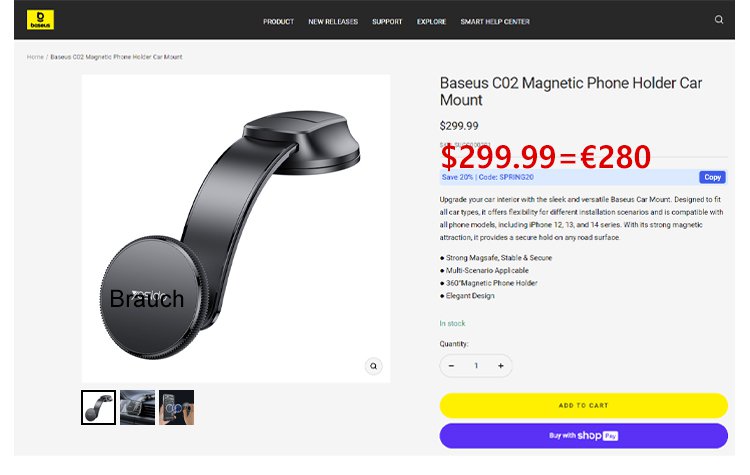Decrease quantity with minus icon
The height and width of the screenshot is (475, 750).
coord(451,366)
